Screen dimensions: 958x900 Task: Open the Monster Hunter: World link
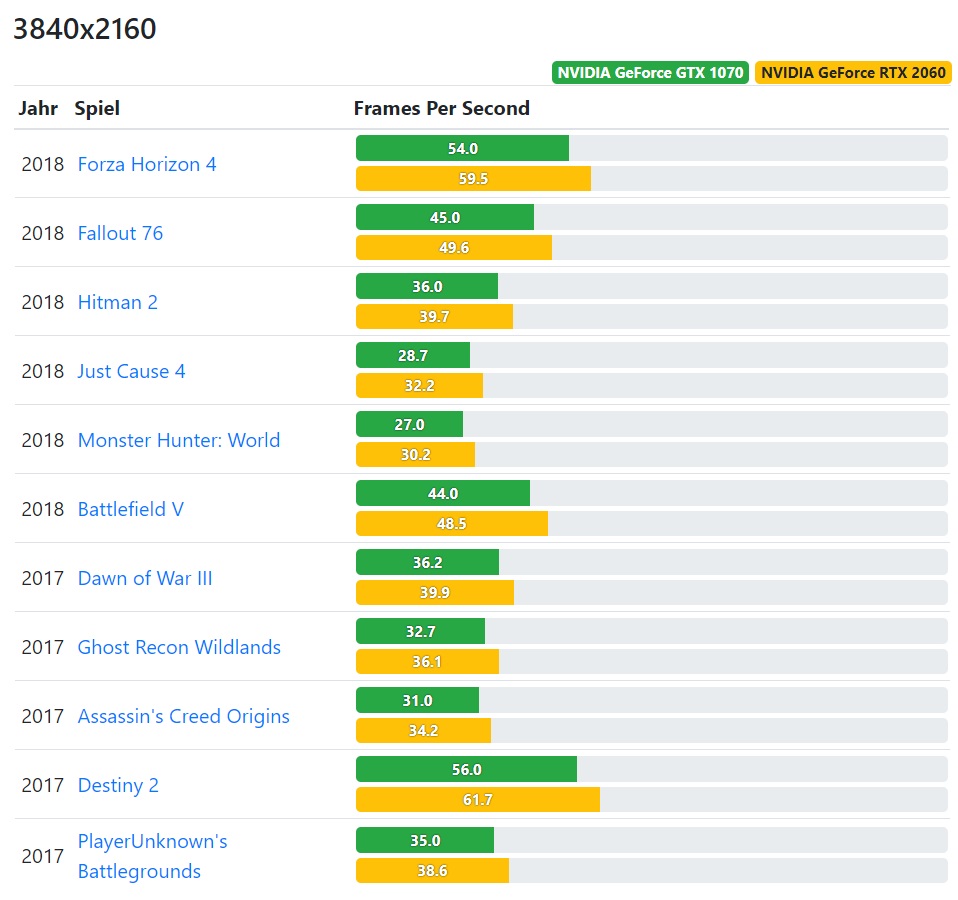tap(179, 441)
